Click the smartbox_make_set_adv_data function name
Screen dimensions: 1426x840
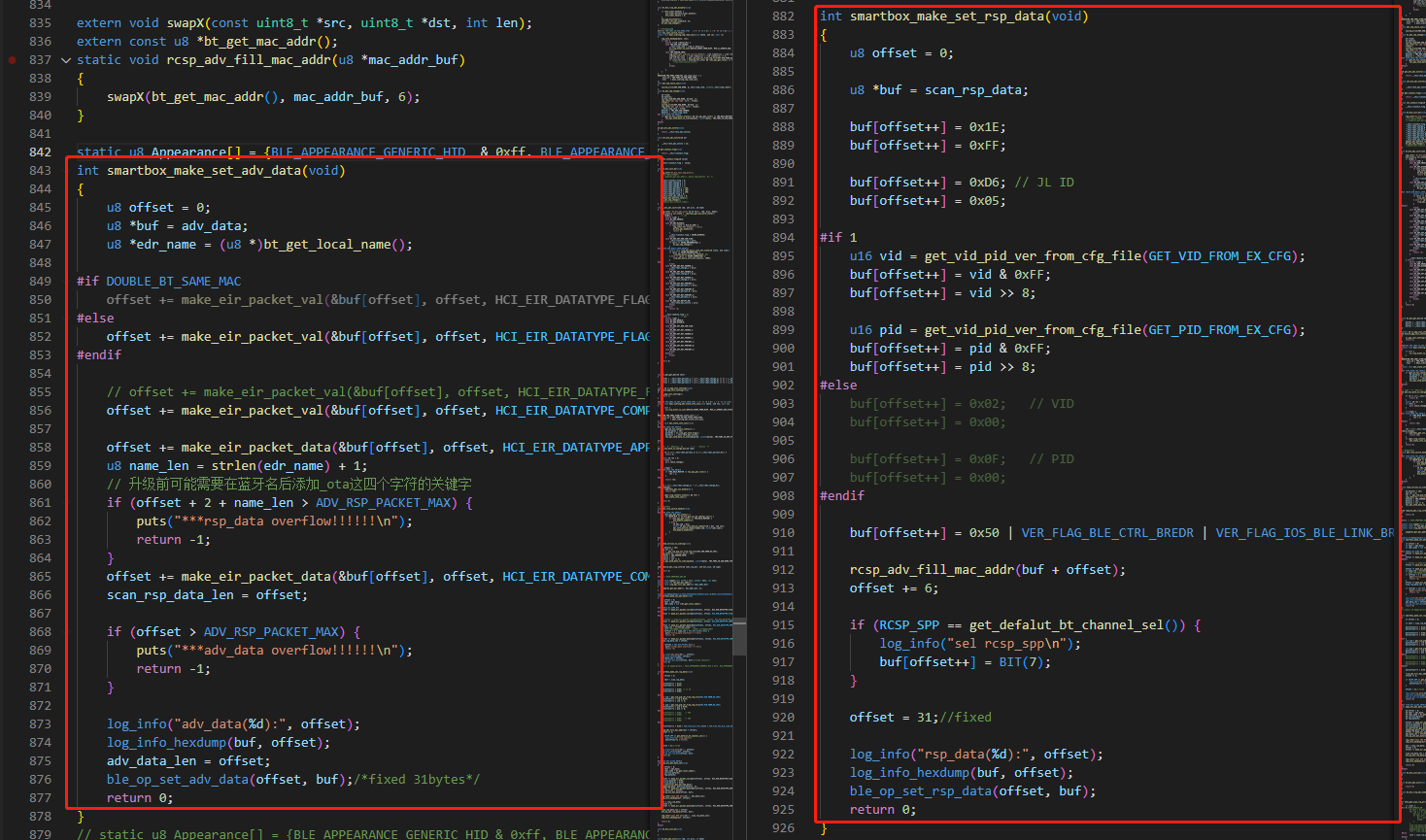coord(203,171)
